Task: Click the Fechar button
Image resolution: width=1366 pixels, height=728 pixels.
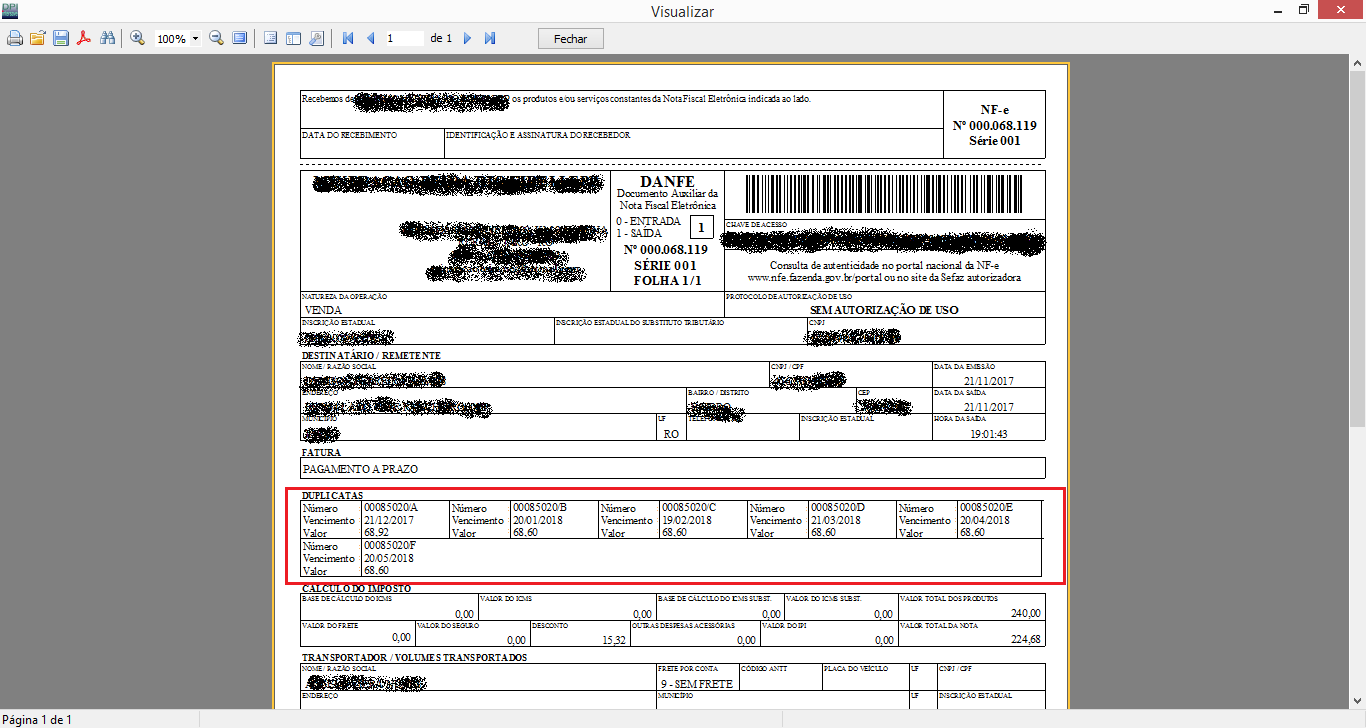Action: (x=571, y=38)
